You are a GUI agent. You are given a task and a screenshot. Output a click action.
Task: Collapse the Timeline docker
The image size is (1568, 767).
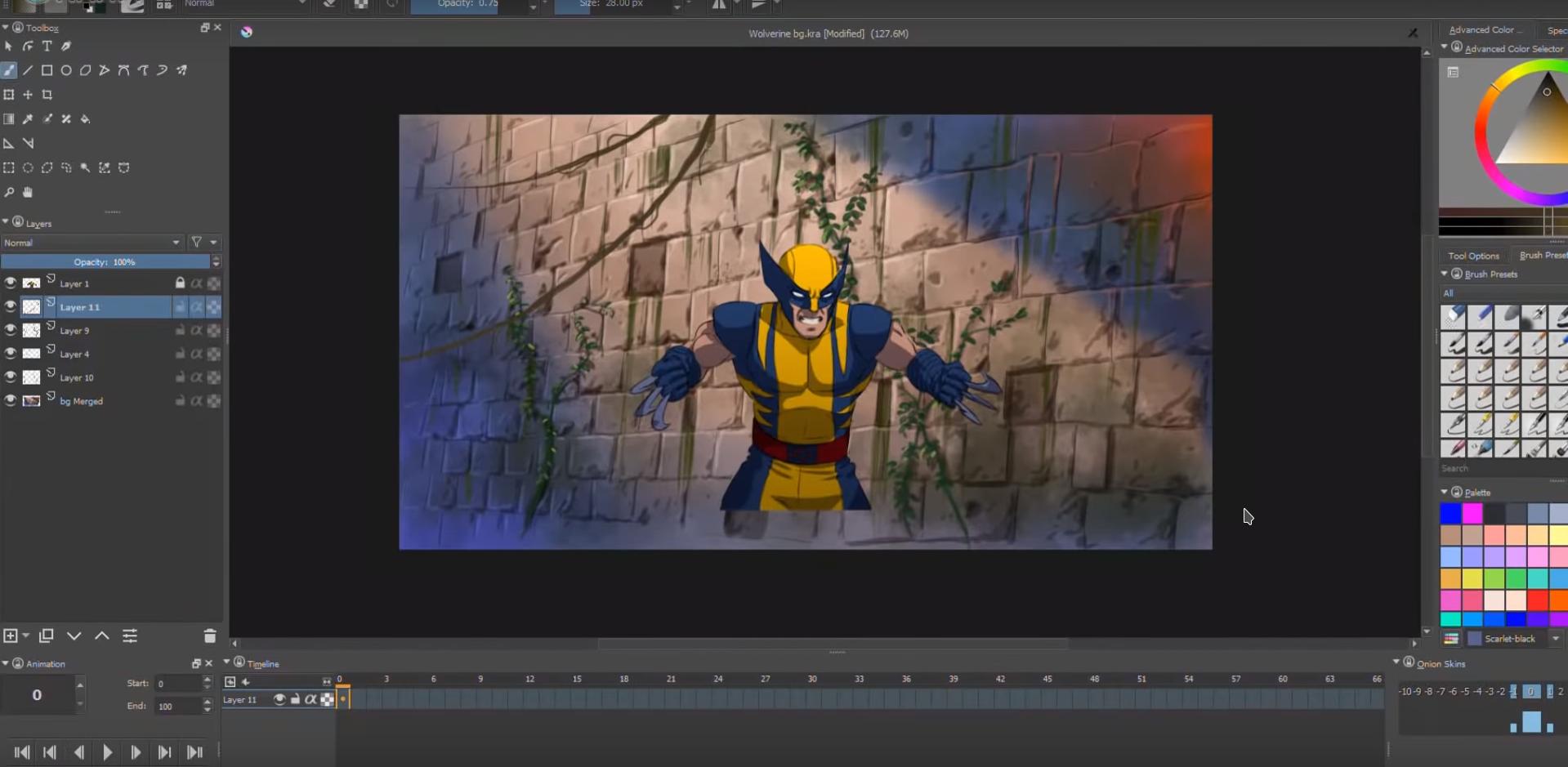[226, 662]
